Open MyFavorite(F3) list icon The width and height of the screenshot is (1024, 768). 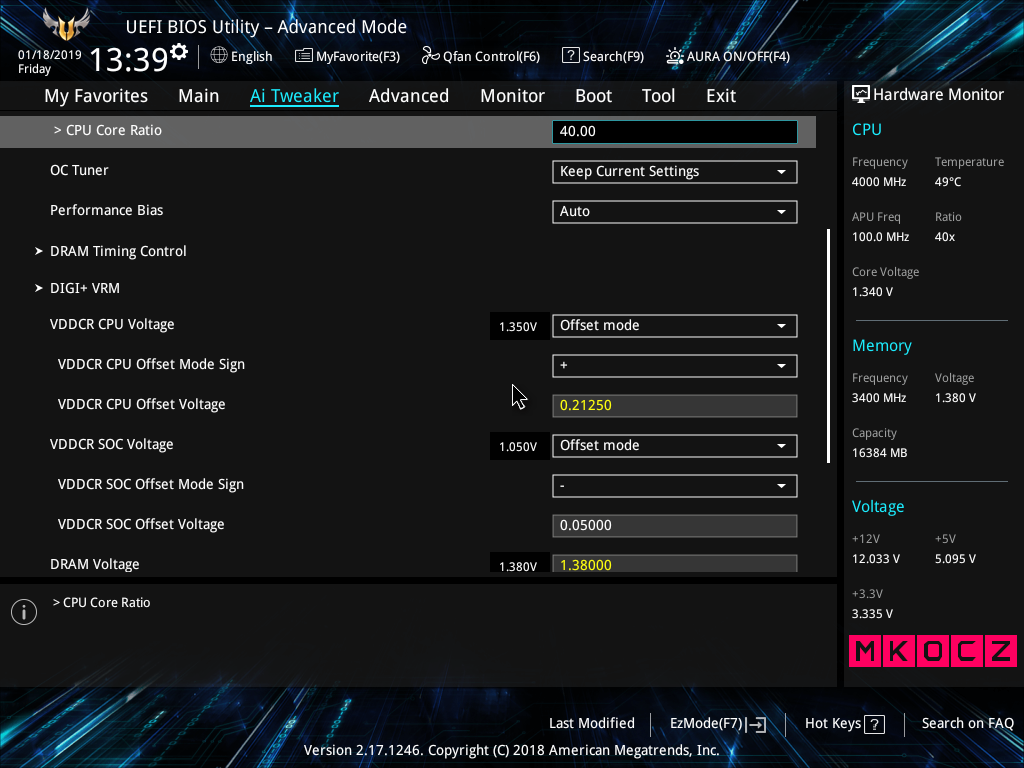pyautogui.click(x=303, y=56)
